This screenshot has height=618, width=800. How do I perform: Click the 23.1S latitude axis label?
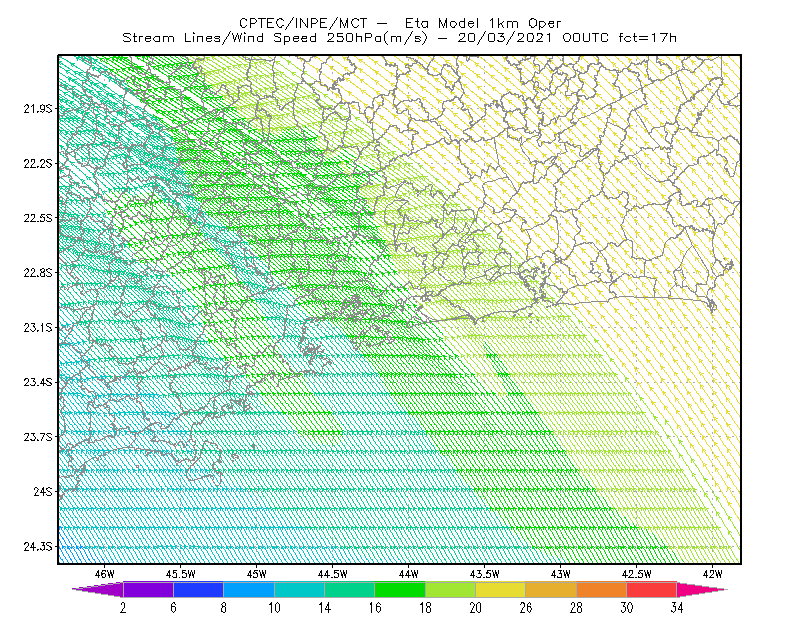[38, 328]
